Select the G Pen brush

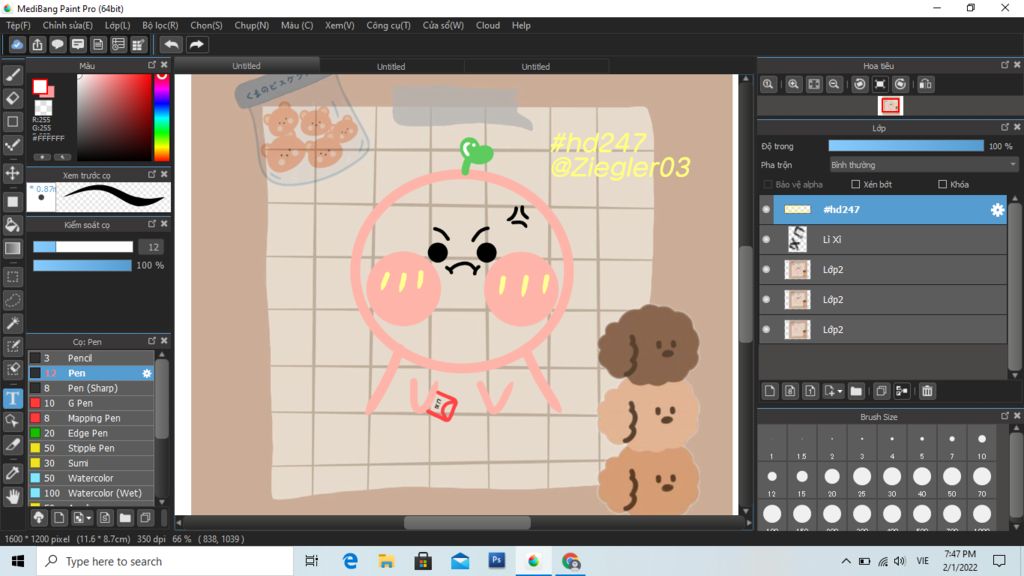click(x=91, y=404)
